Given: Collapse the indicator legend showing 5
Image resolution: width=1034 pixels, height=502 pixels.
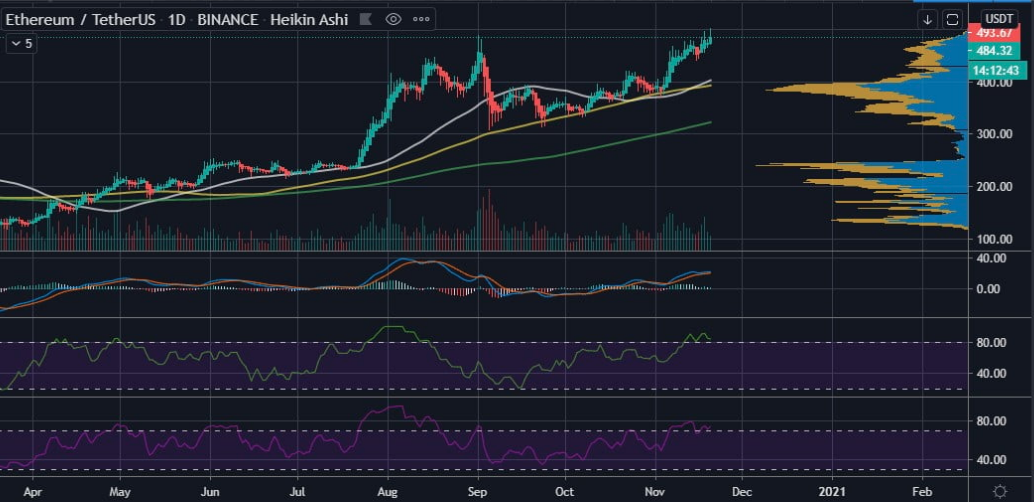Looking at the screenshot, I should pos(22,44).
